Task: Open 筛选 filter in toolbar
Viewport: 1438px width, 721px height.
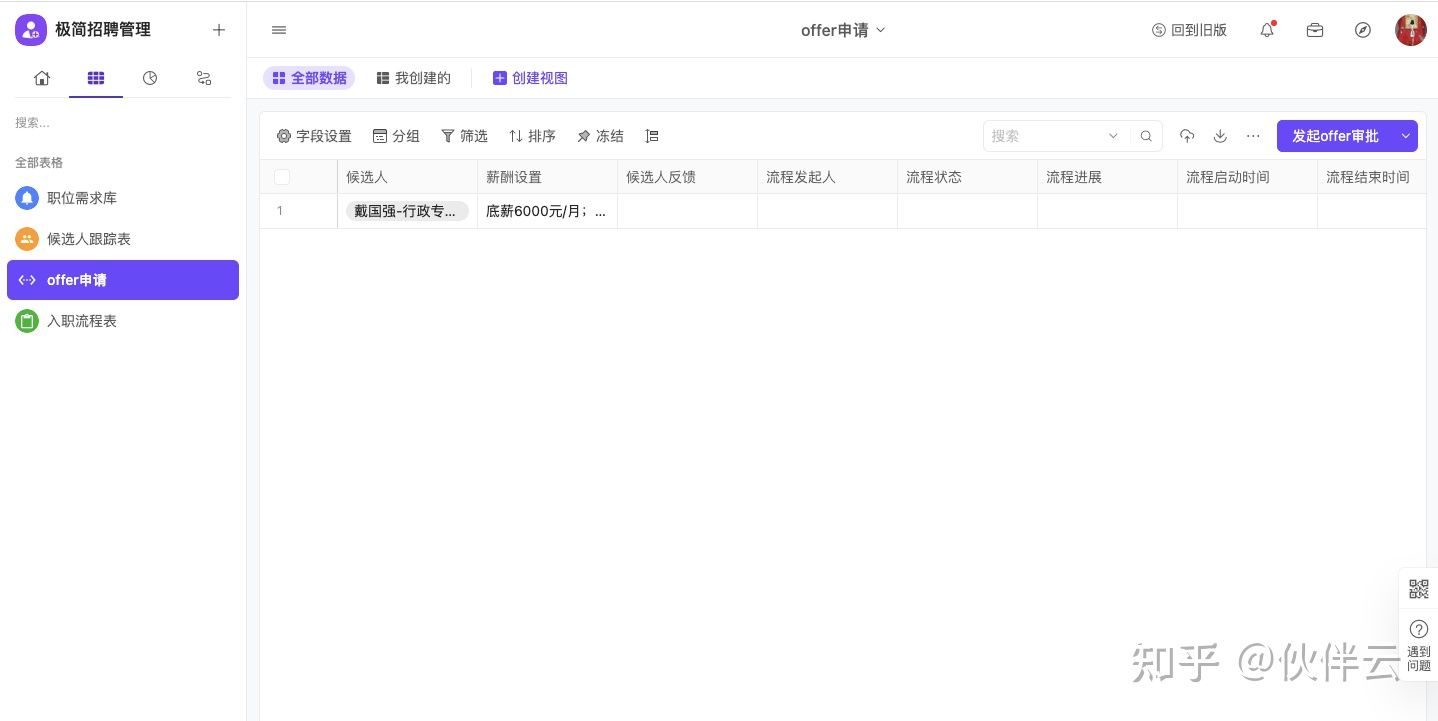Action: pyautogui.click(x=464, y=136)
